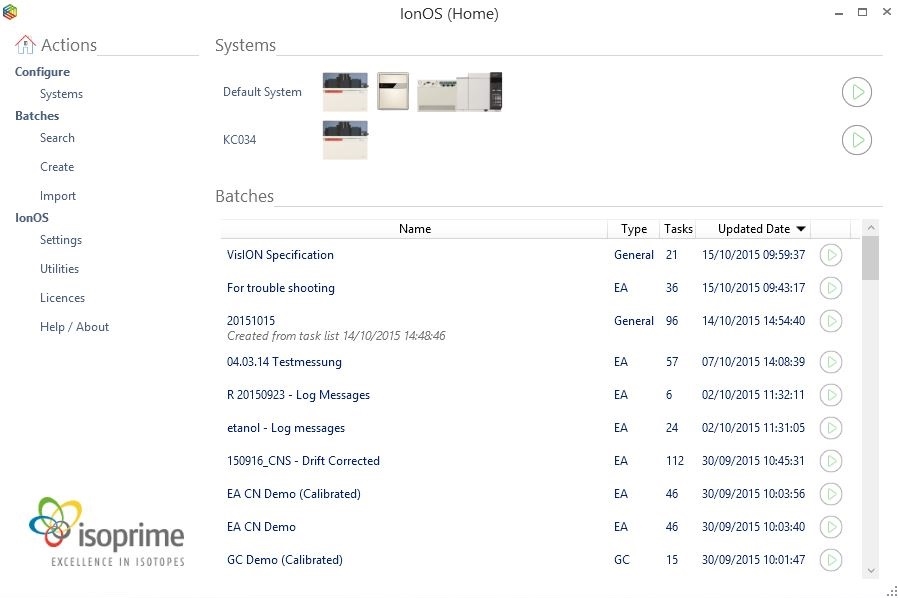Open Settings under IonOS section
Screen dimensions: 898x598
click(x=61, y=240)
